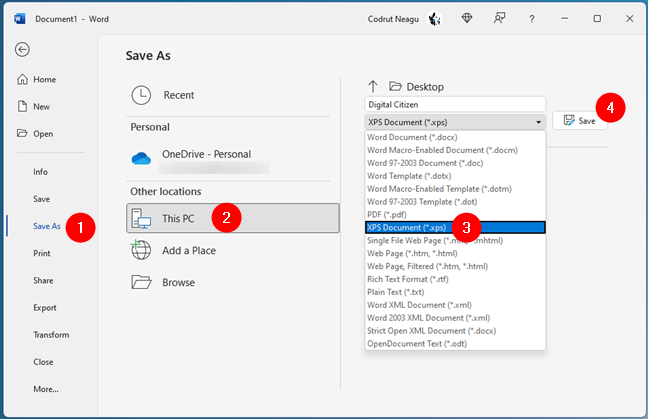
Task: Select Close in the sidebar
Action: click(43, 362)
